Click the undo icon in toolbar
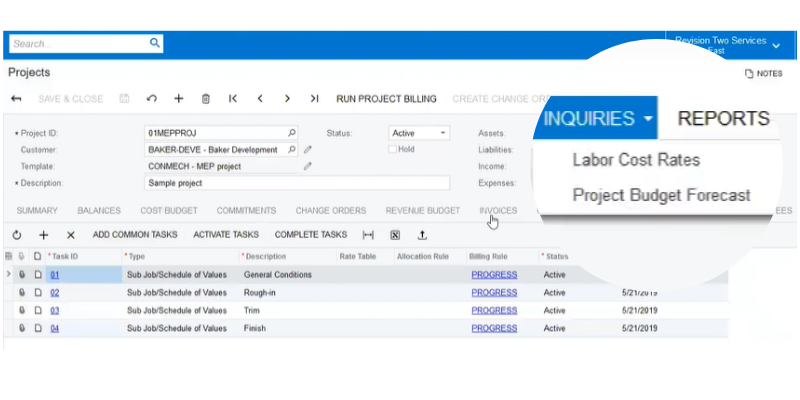Image resolution: width=800 pixels, height=400 pixels. (x=152, y=99)
